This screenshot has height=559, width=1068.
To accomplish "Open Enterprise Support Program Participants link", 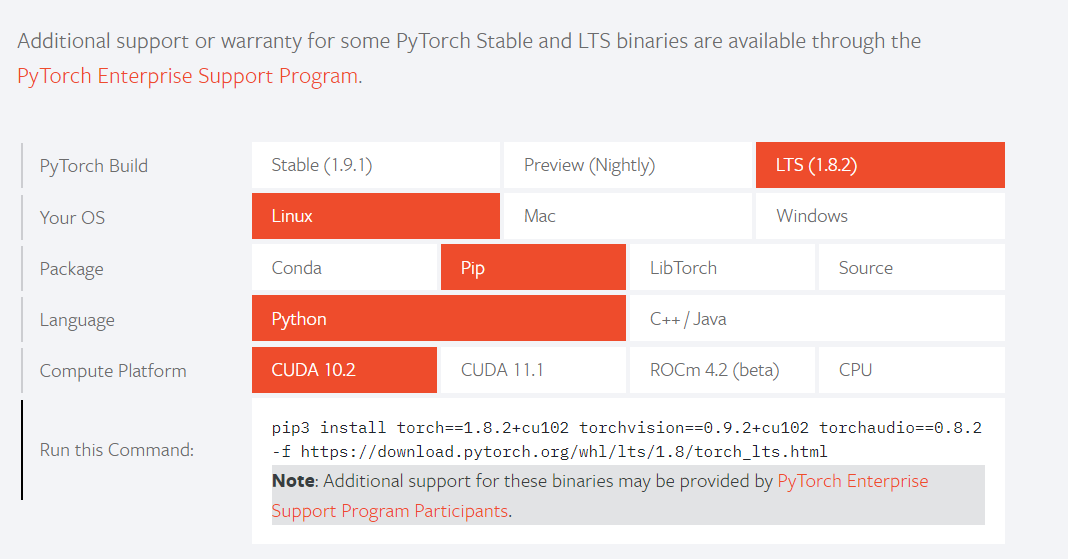I will pyautogui.click(x=390, y=511).
